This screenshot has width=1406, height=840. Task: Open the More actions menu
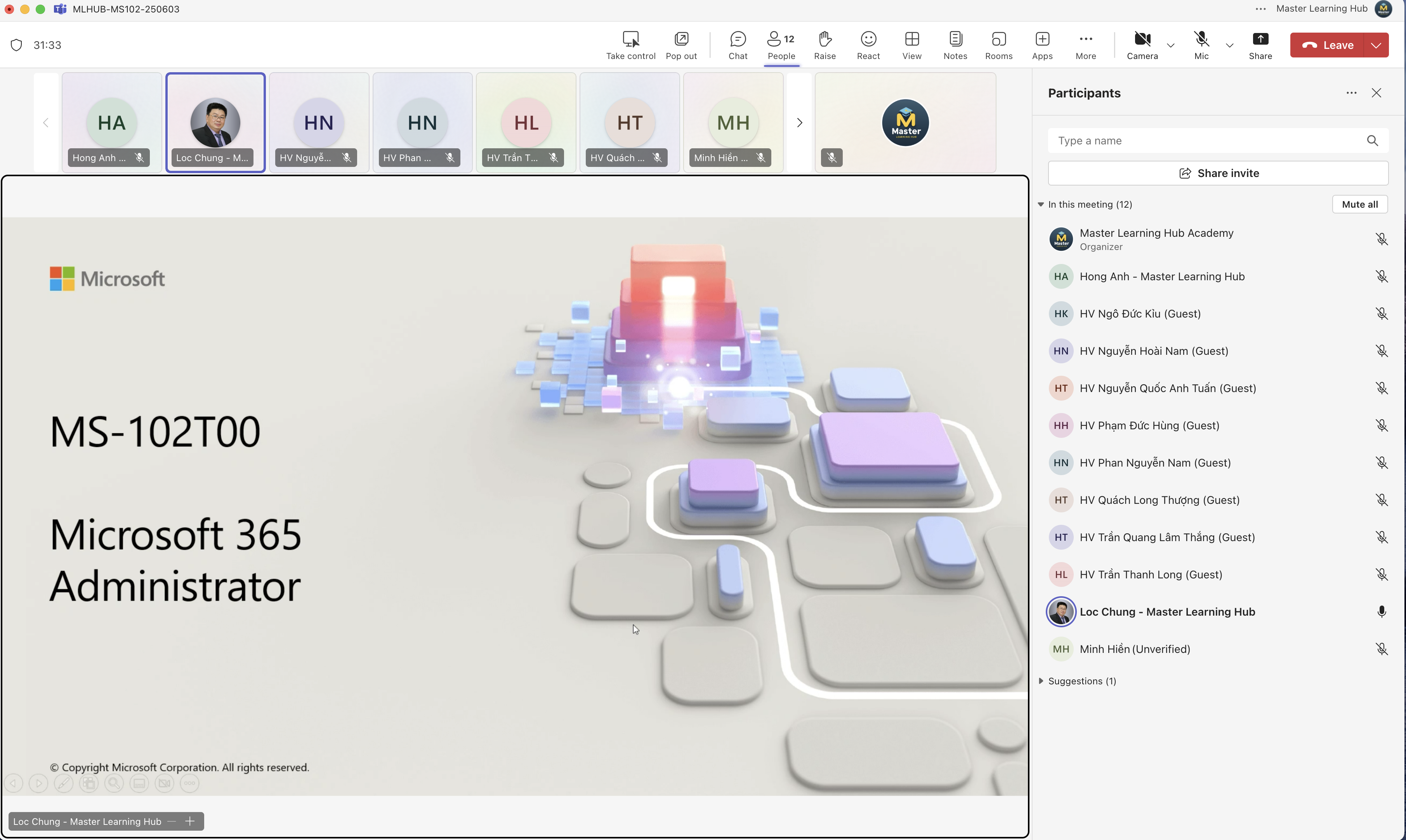coord(1085,45)
